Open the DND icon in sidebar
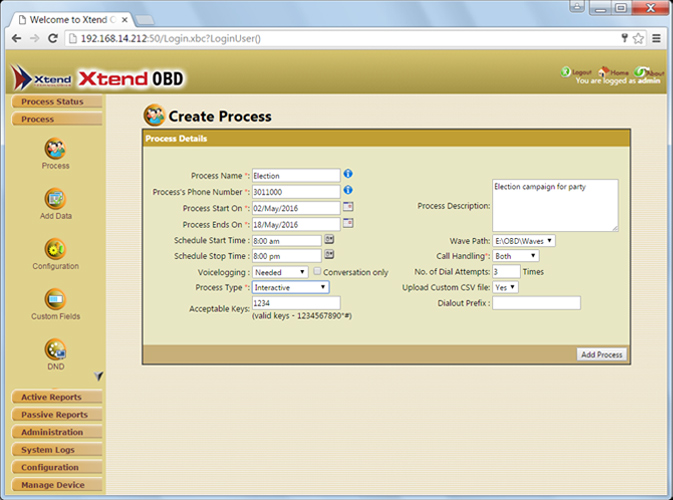 pyautogui.click(x=55, y=349)
